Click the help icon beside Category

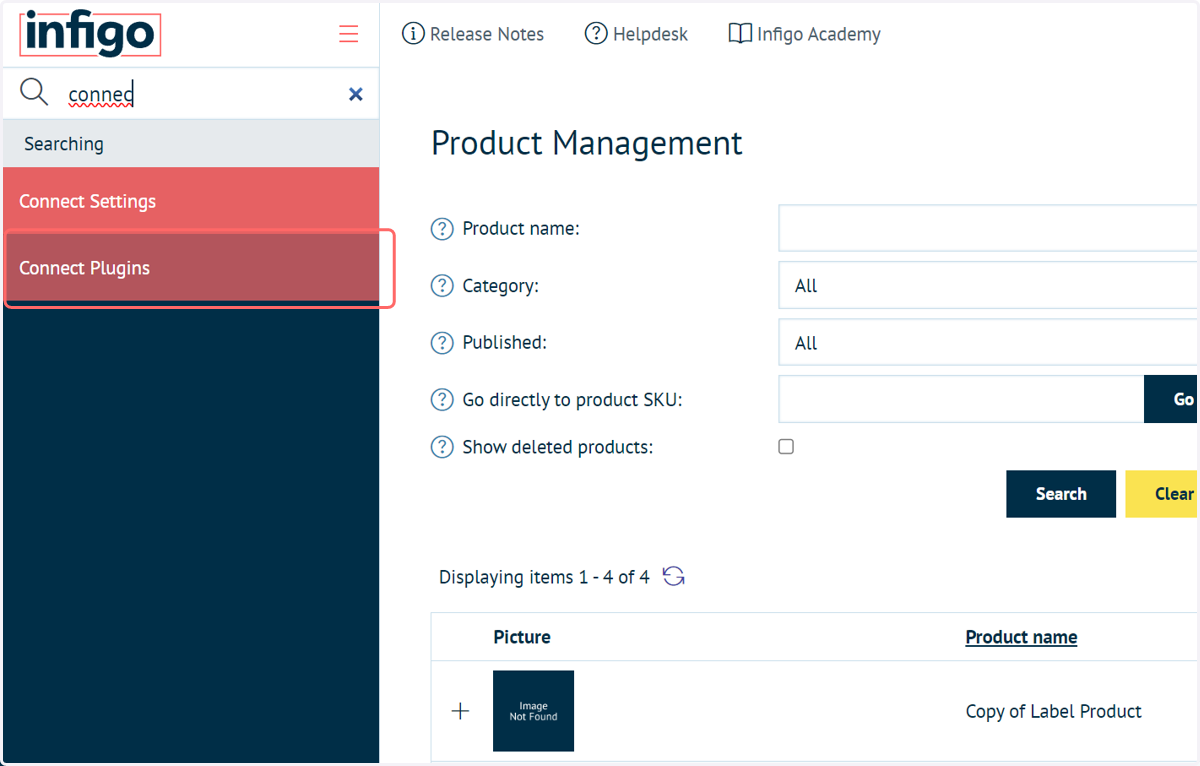pyautogui.click(x=442, y=286)
